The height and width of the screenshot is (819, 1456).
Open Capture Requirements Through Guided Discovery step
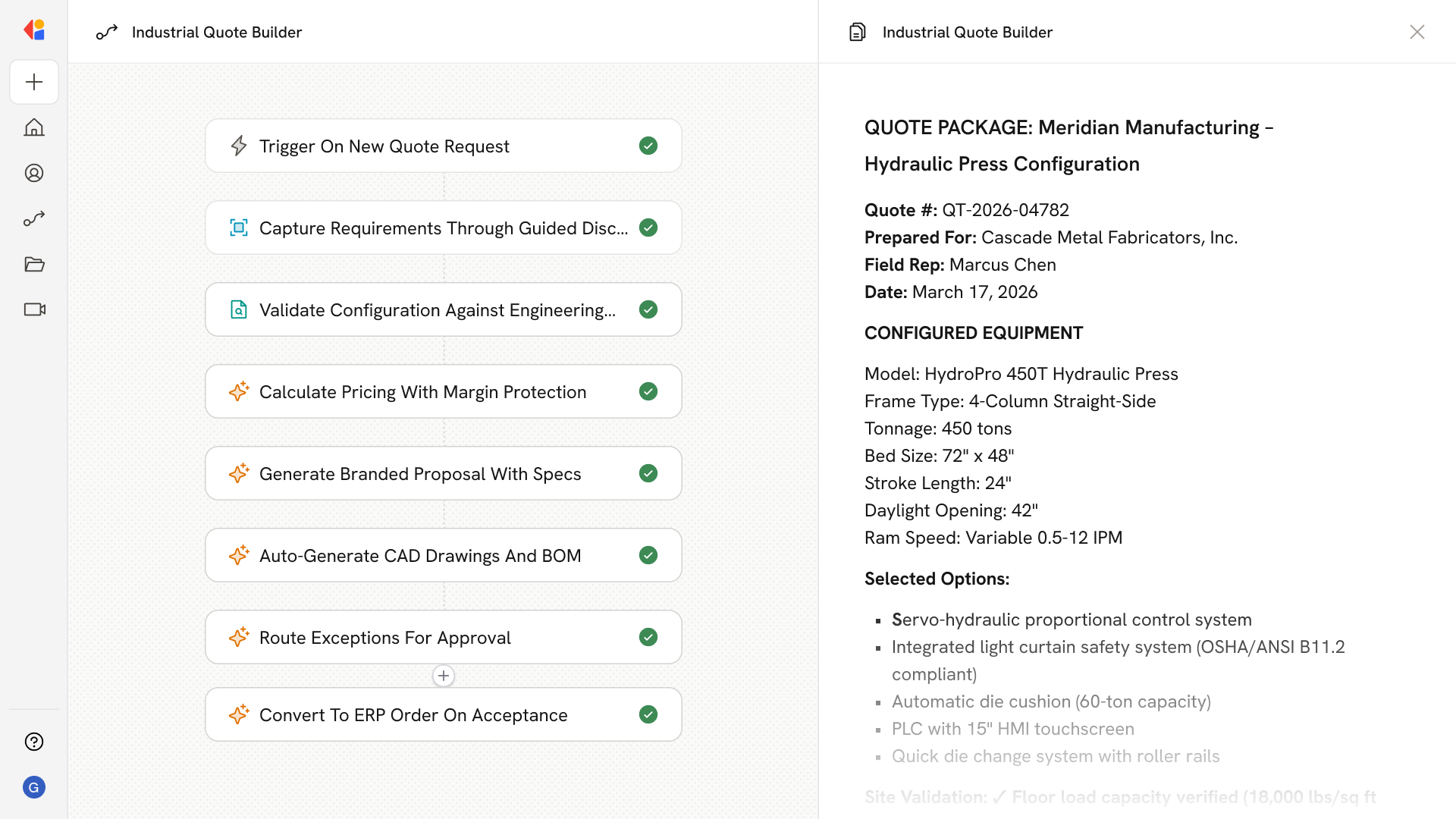pyautogui.click(x=443, y=227)
